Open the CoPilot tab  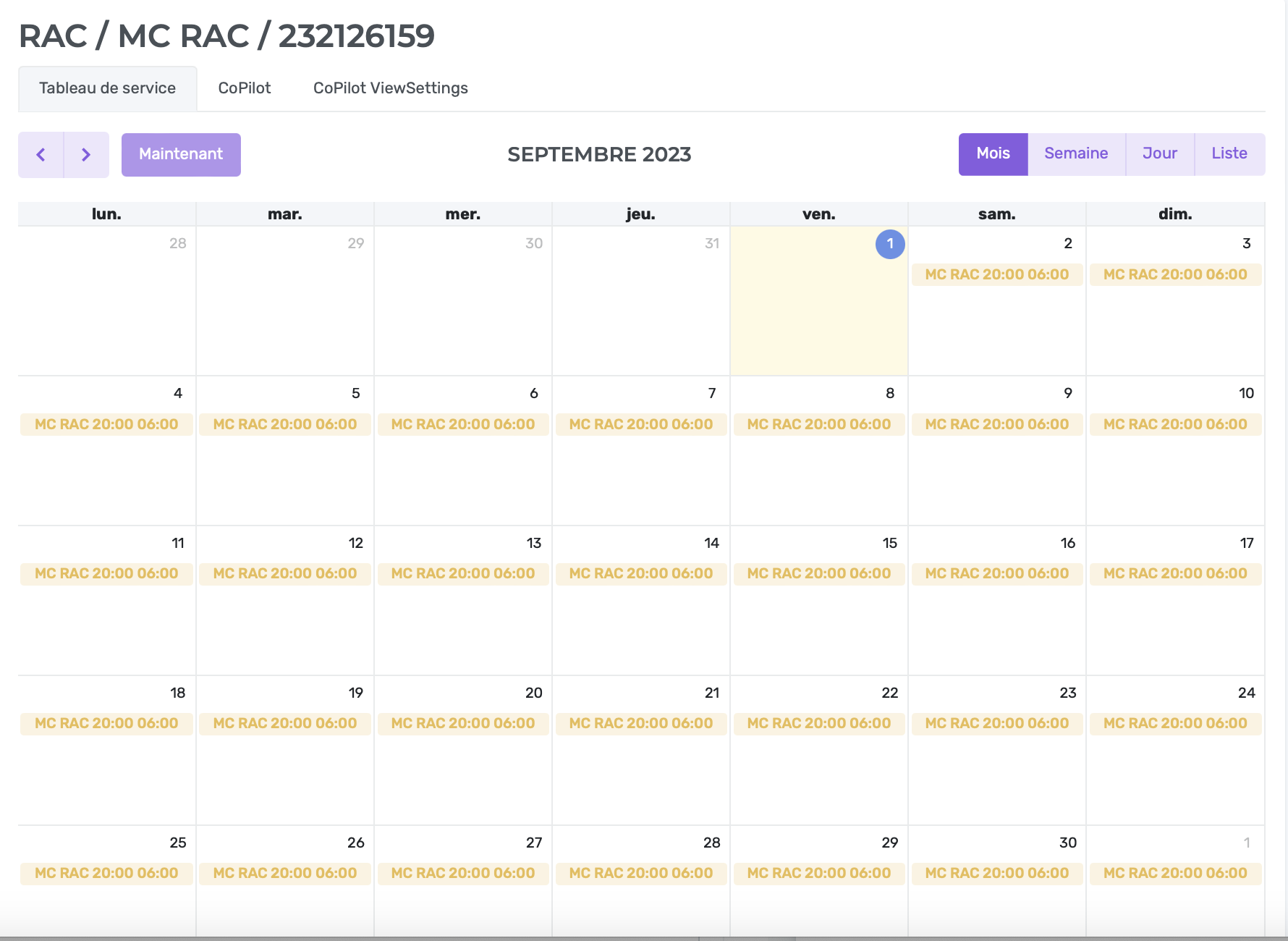coord(245,88)
